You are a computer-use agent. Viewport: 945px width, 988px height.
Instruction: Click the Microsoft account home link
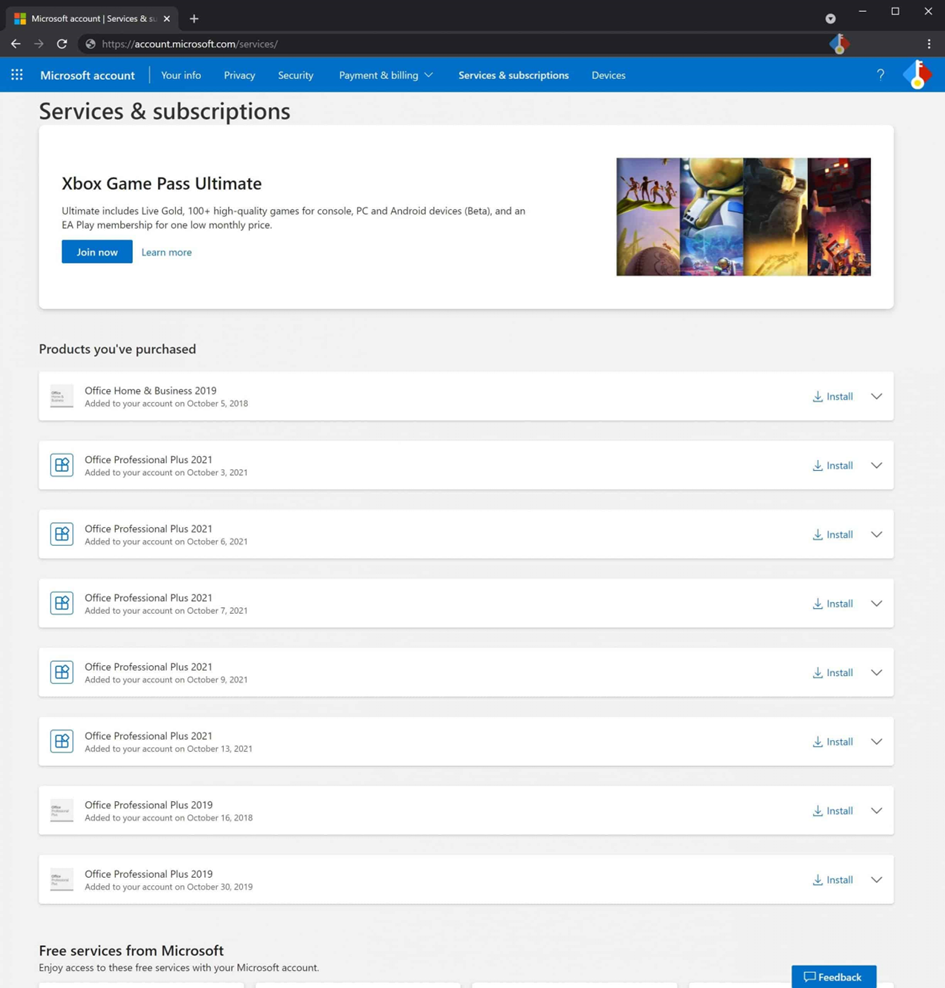click(x=87, y=75)
